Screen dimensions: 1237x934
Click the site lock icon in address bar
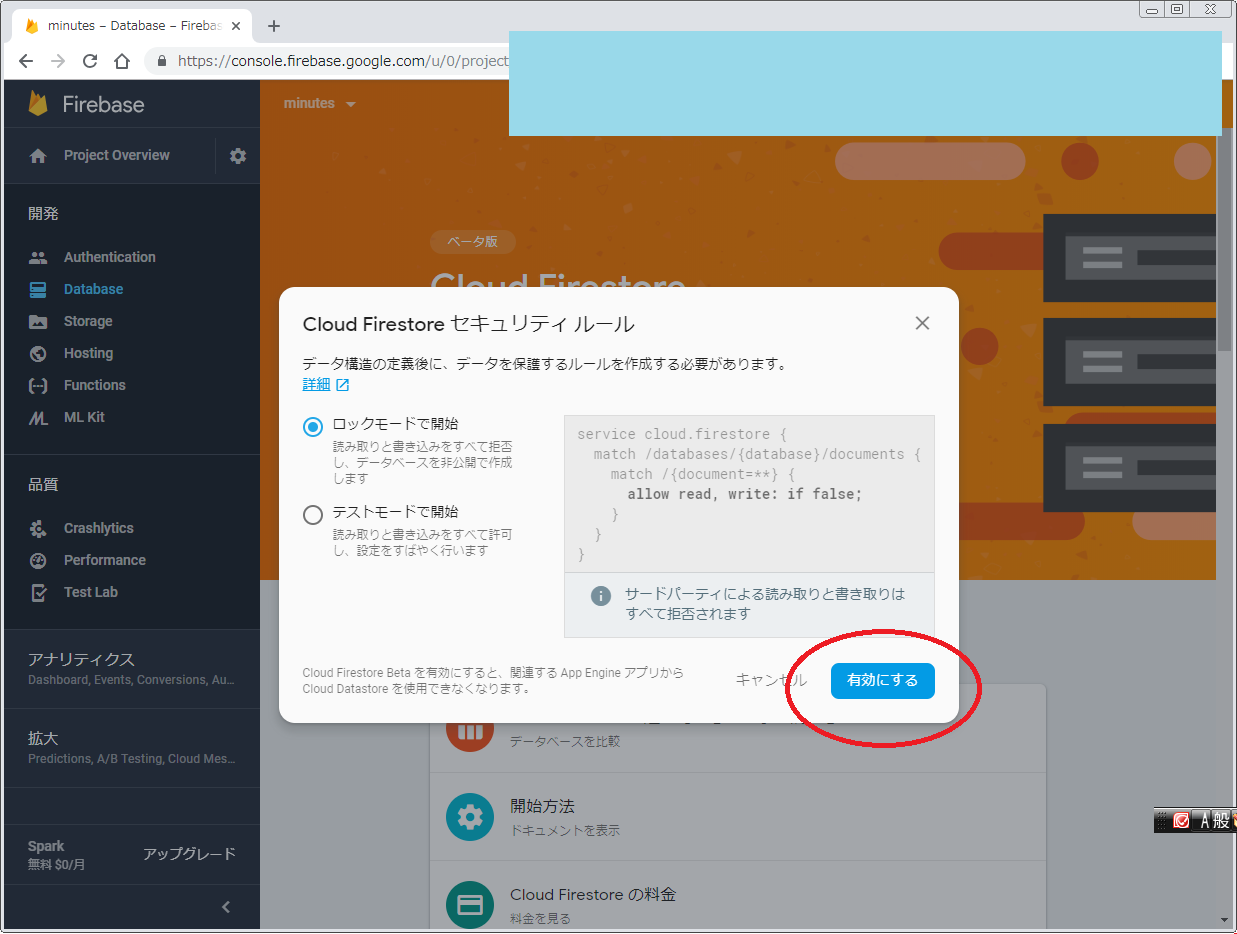162,61
